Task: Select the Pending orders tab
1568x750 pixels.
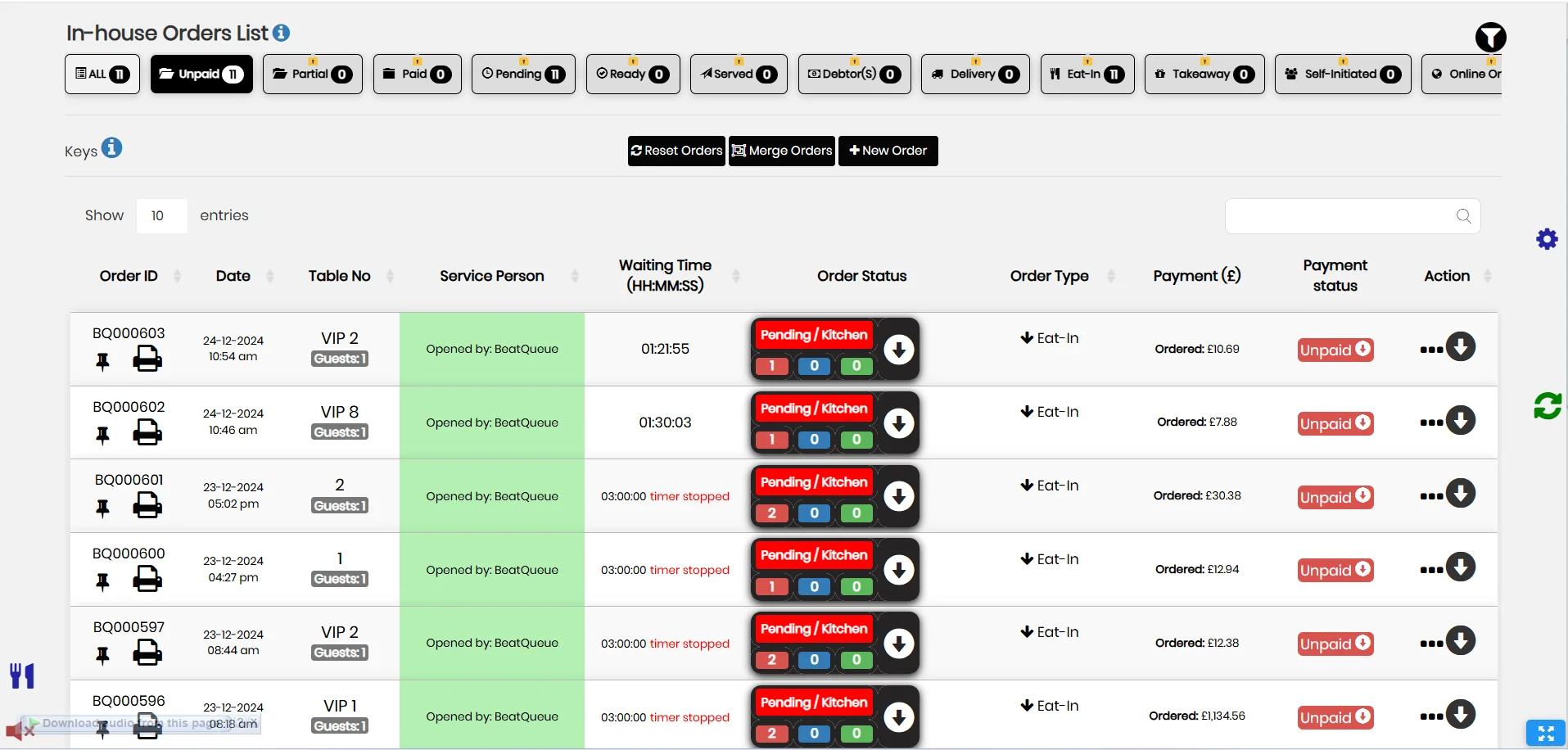Action: (x=523, y=75)
